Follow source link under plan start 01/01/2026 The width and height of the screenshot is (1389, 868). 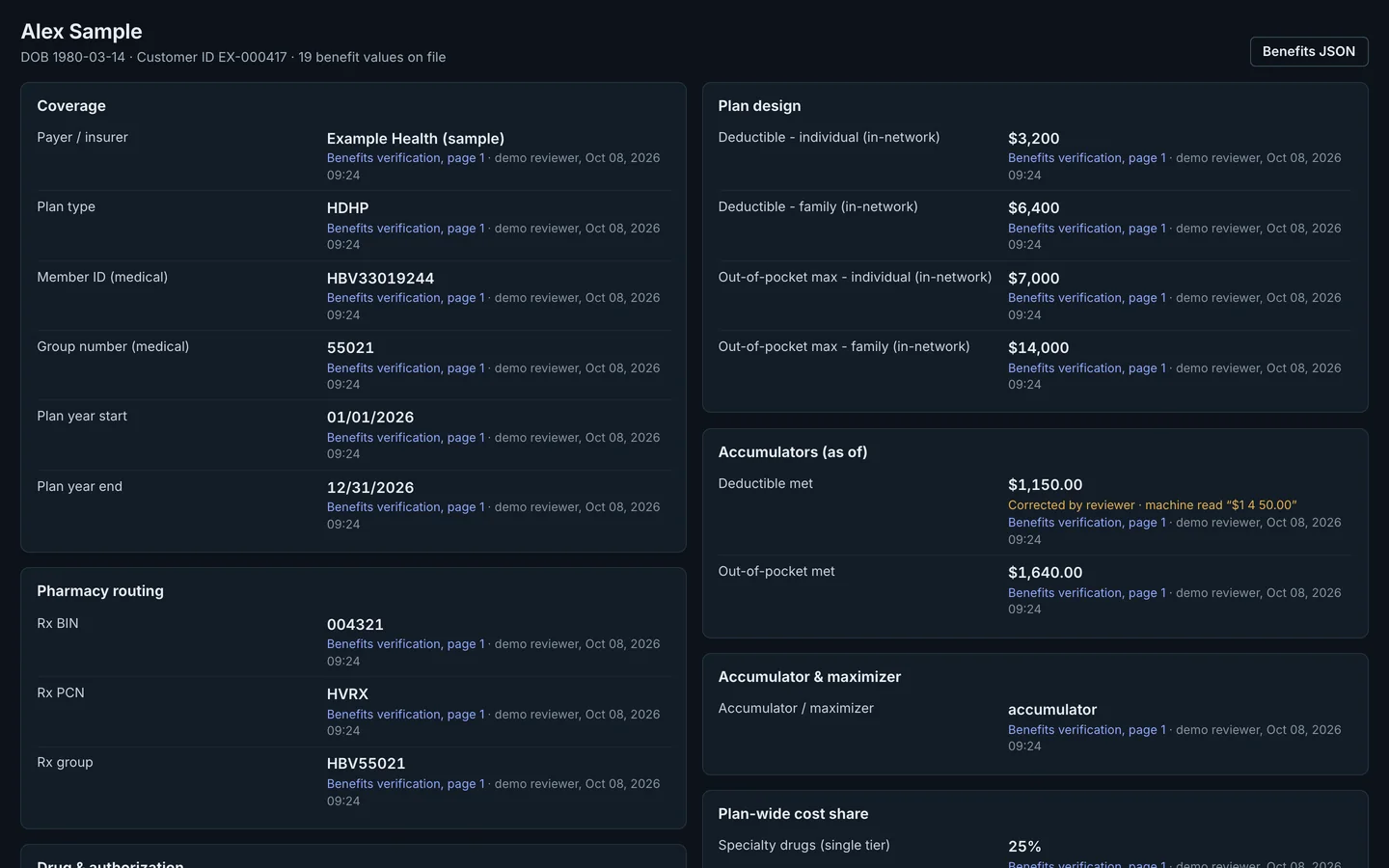tap(406, 438)
